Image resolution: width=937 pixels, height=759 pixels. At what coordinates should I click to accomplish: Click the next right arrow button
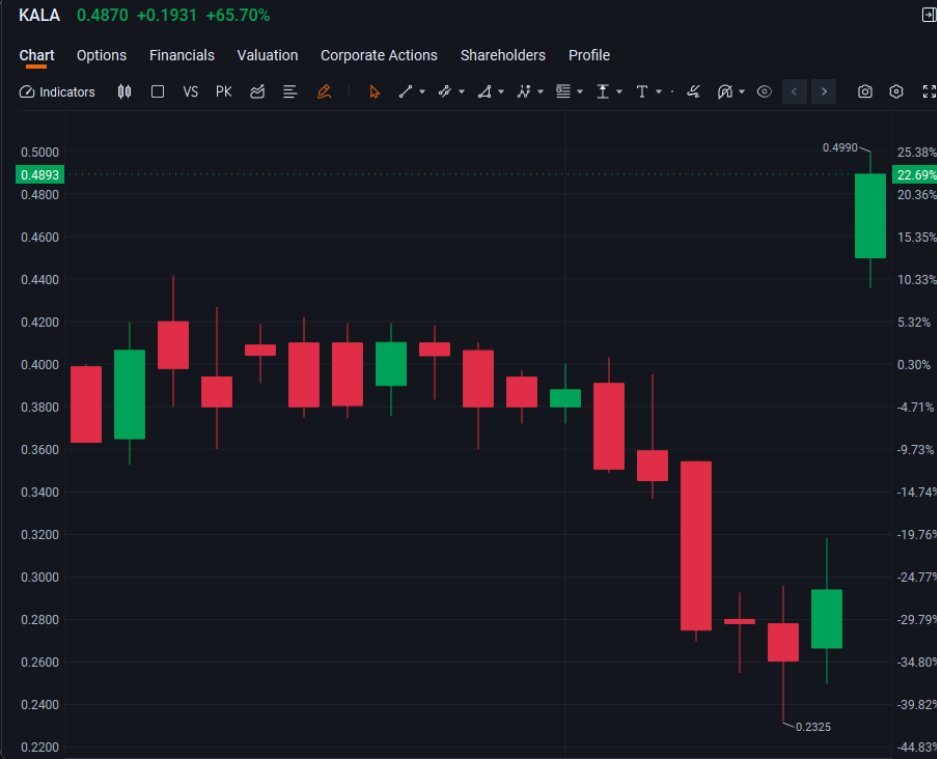[824, 91]
